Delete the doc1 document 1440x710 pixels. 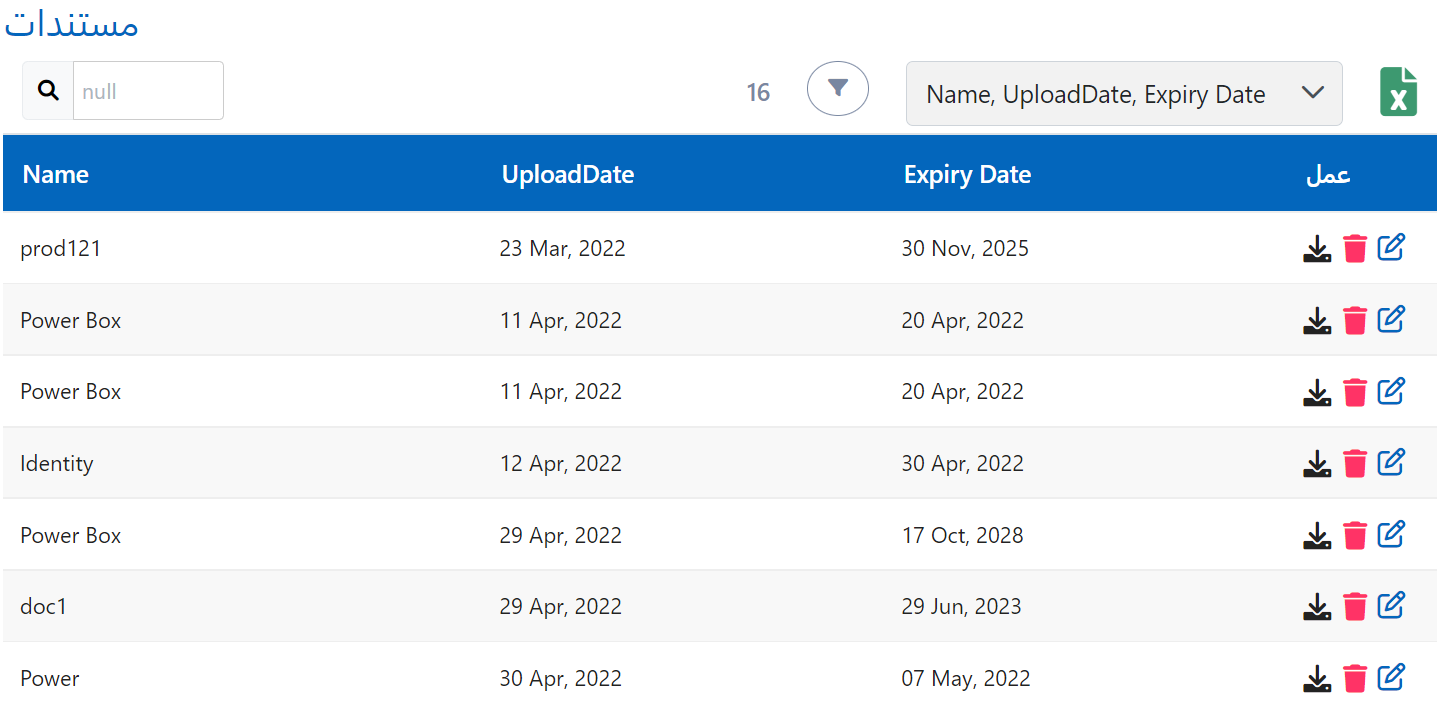(x=1355, y=607)
